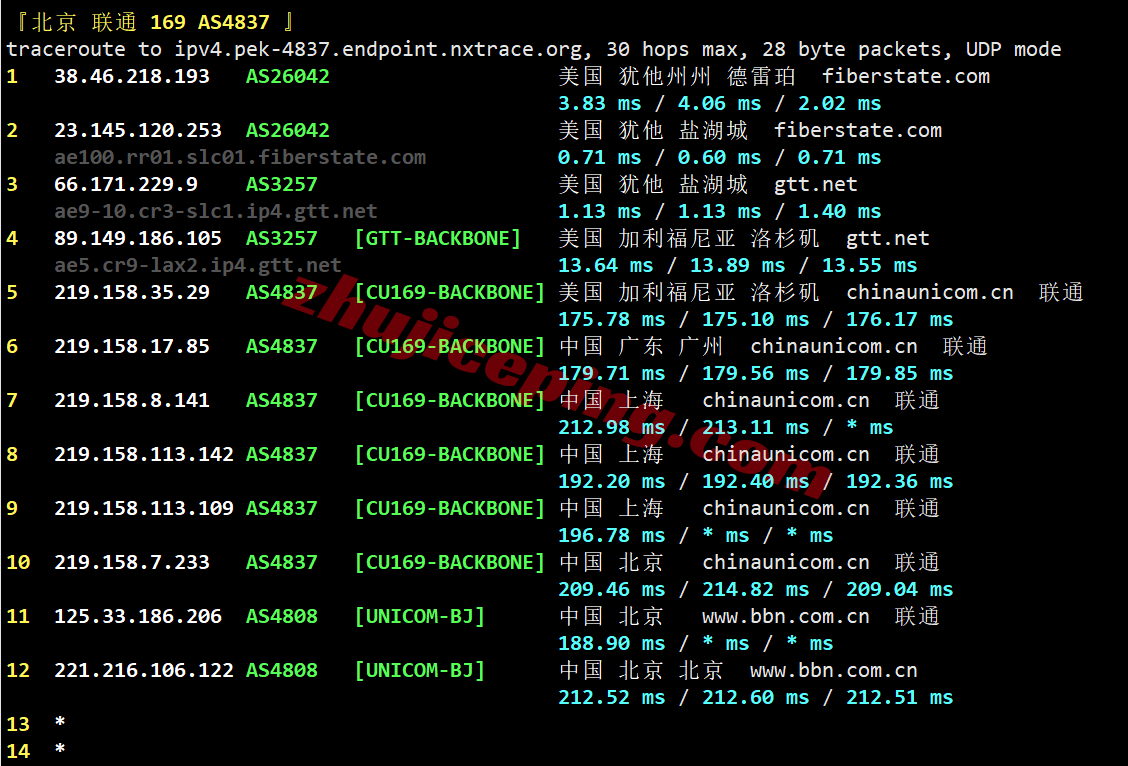Click the IP address 38.46.218.193
Image resolution: width=1128 pixels, height=766 pixels.
[x=132, y=76]
